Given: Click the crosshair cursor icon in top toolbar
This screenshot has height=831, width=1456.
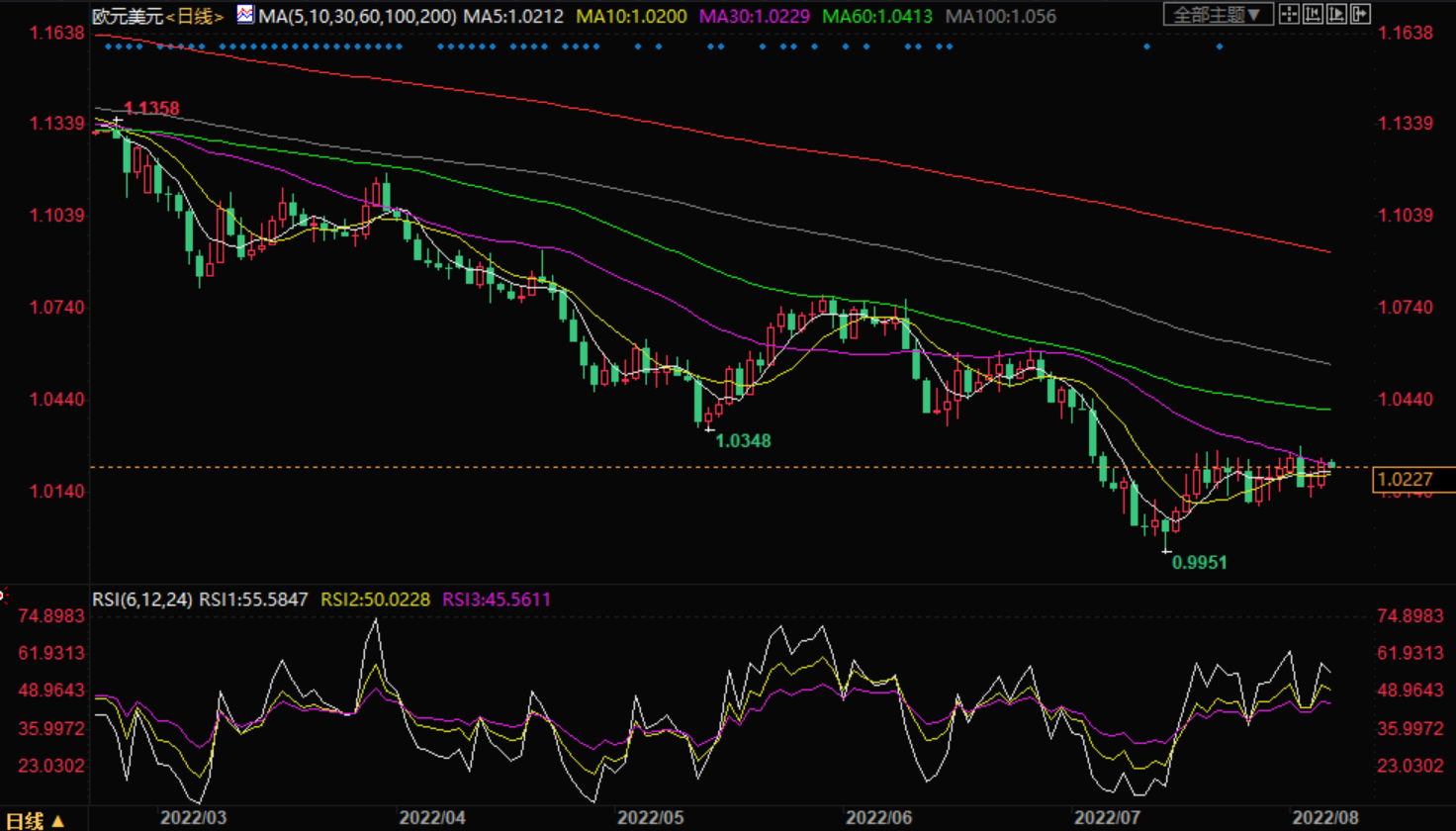Looking at the screenshot, I should click(x=1289, y=14).
